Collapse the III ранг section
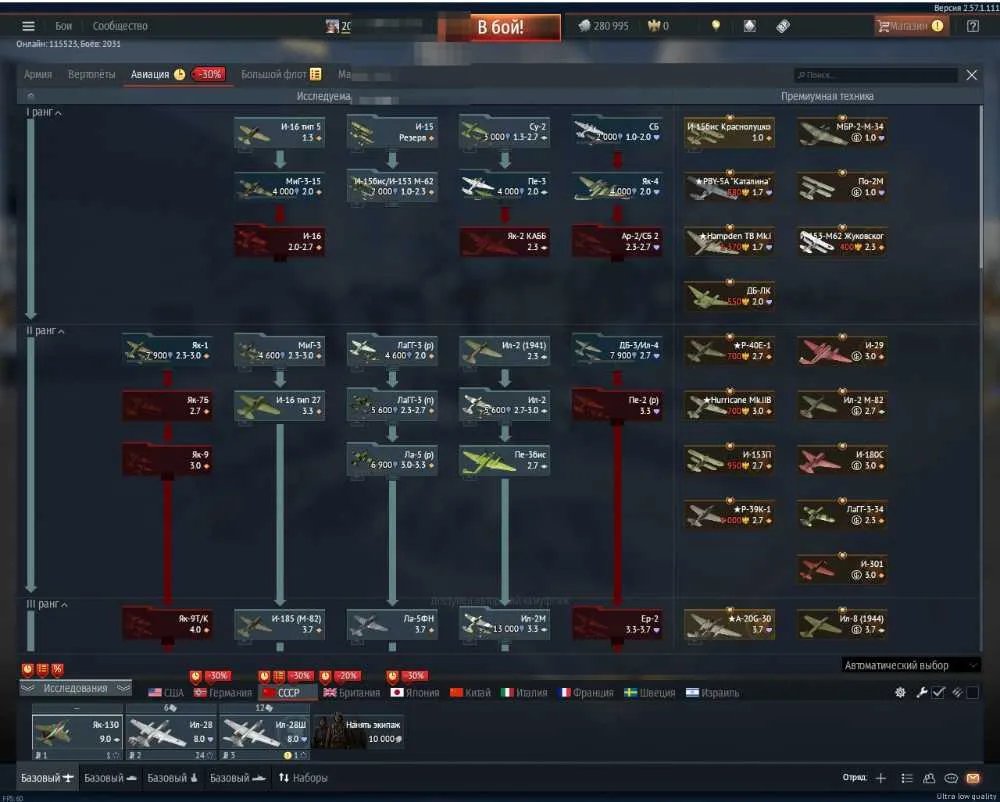1000x802 pixels. pyautogui.click(x=47, y=604)
